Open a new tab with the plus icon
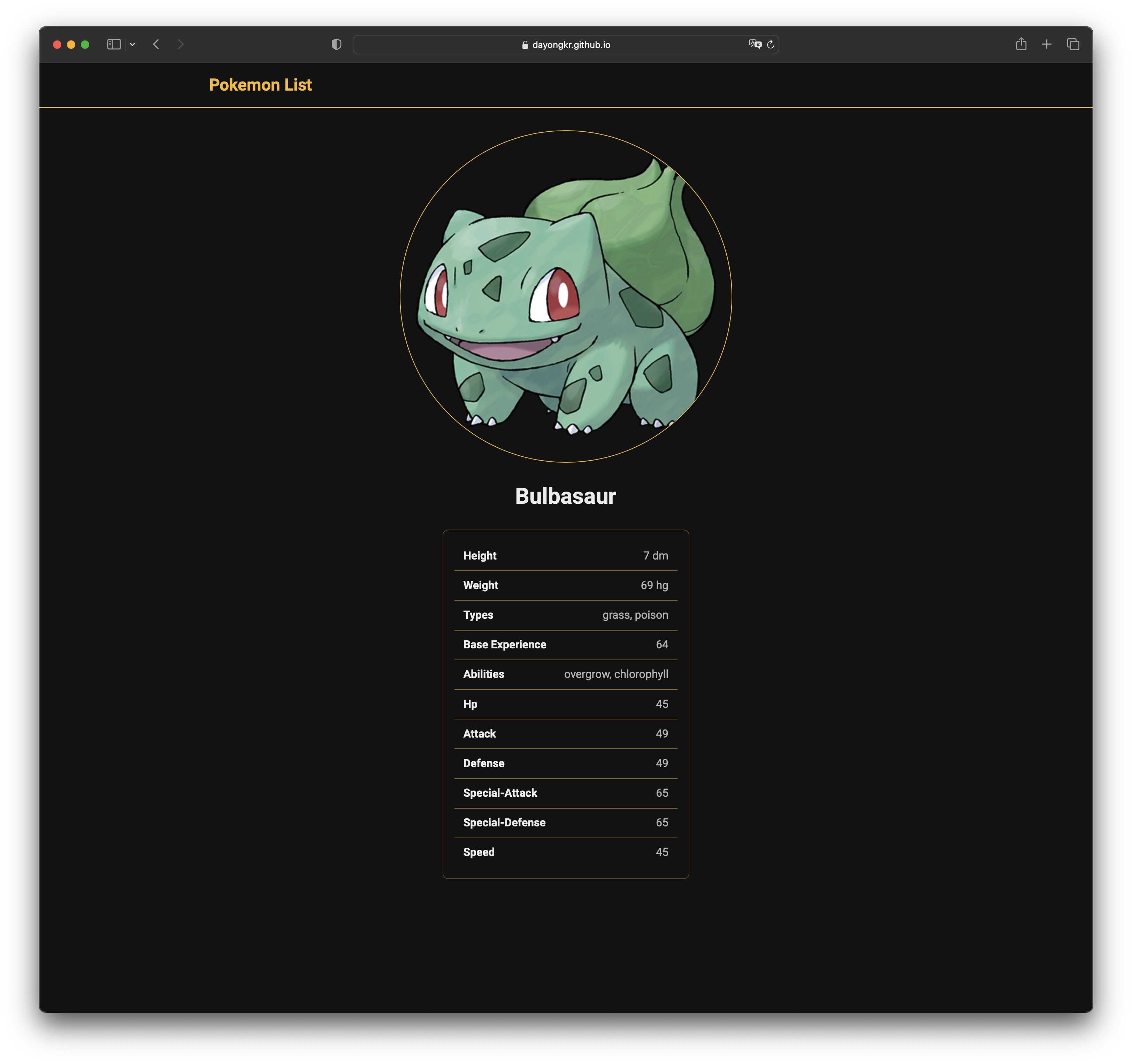 1047,44
